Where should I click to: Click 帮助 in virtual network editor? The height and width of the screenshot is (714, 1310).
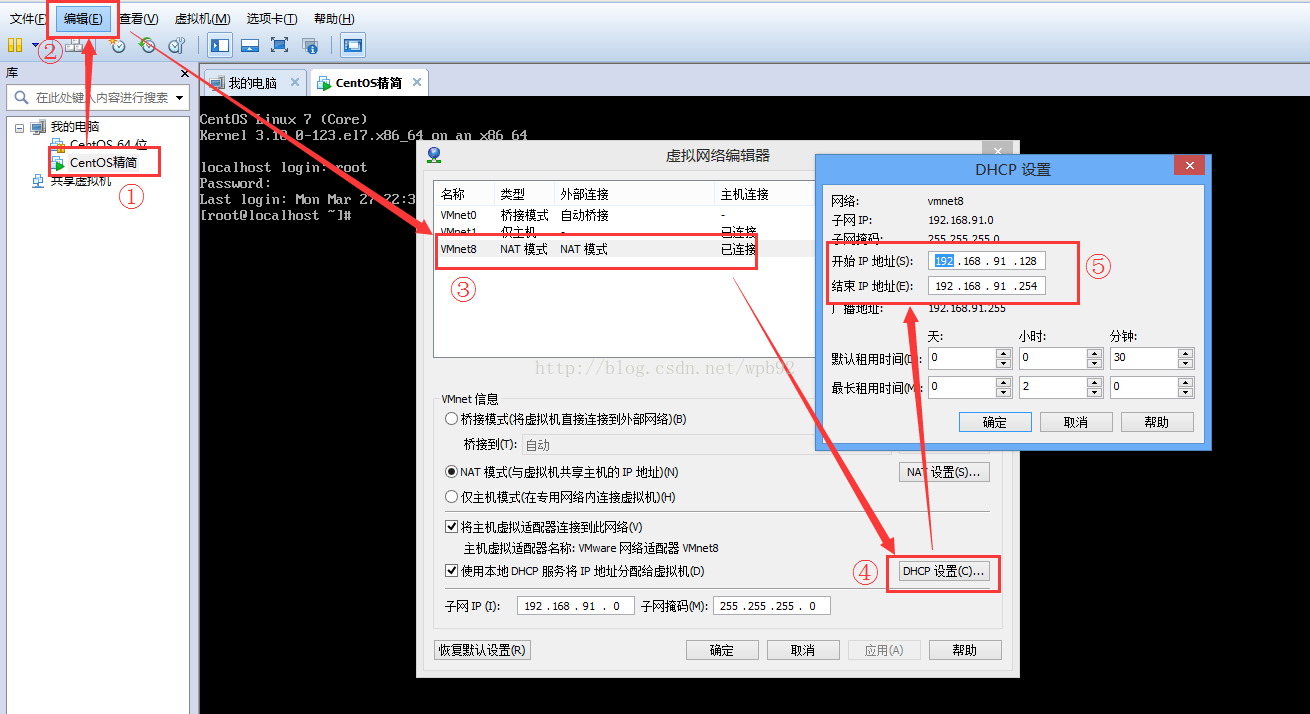click(x=965, y=650)
